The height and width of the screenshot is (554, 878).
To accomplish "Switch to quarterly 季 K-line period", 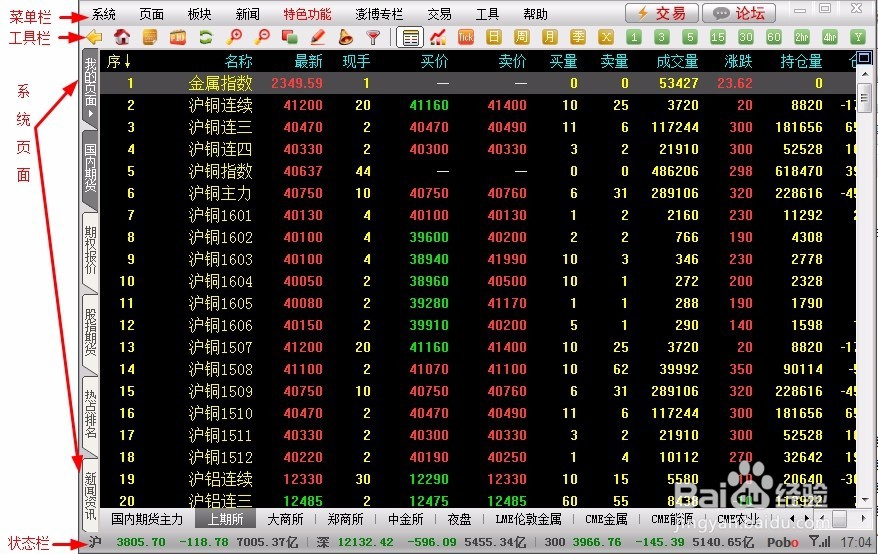I will pos(578,38).
